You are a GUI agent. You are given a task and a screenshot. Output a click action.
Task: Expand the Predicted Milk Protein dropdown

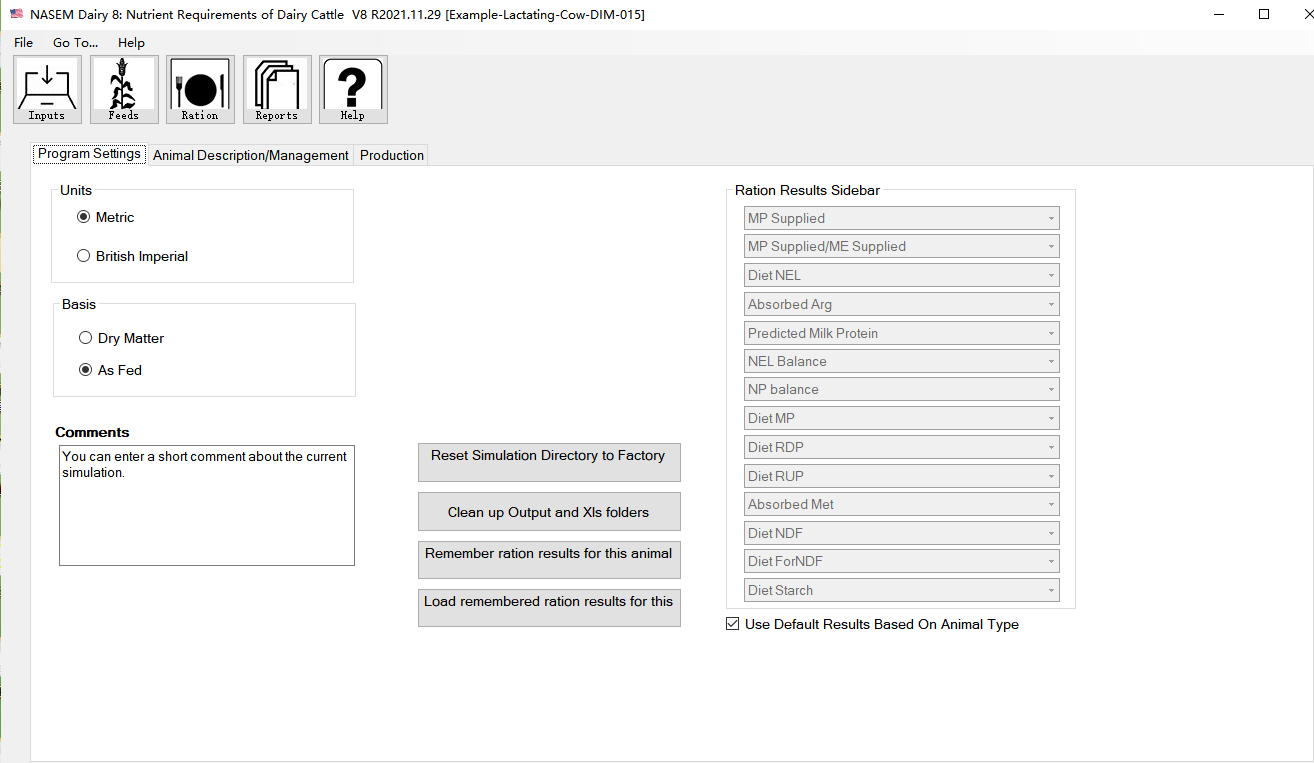[x=902, y=333]
